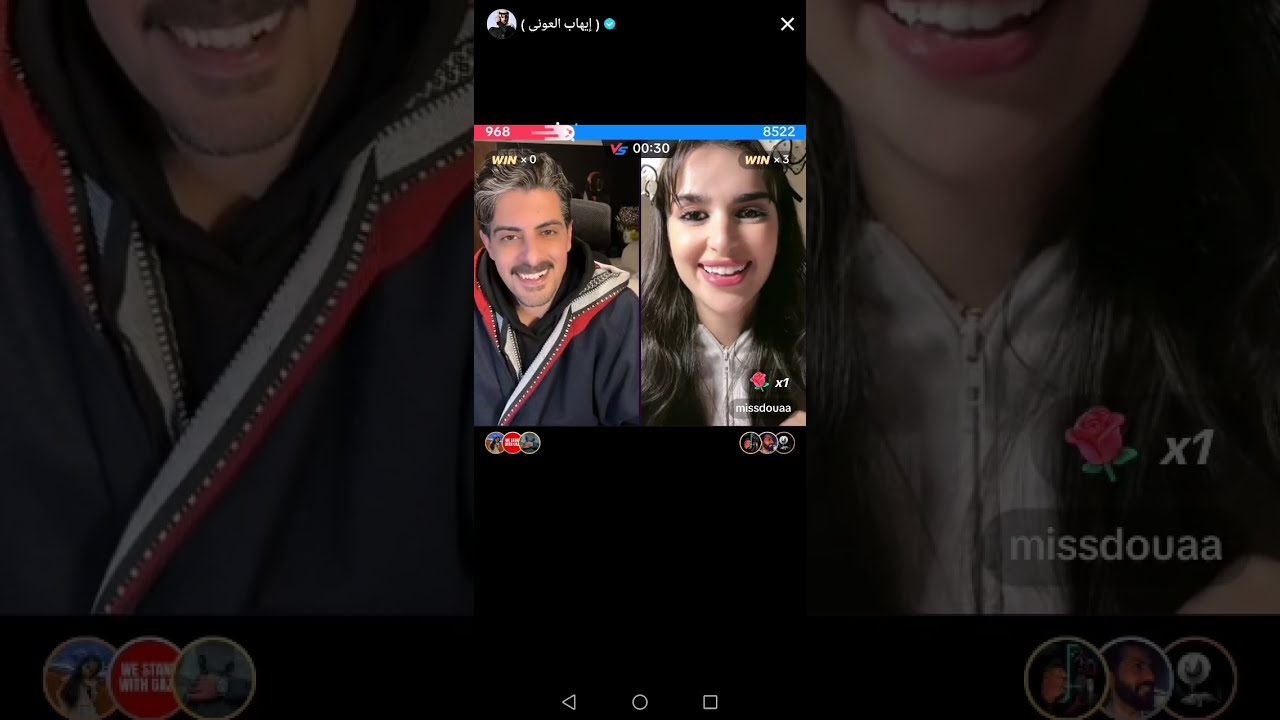The height and width of the screenshot is (720, 1280).
Task: Open right team's first gifter avatar with music note
Action: 750,443
